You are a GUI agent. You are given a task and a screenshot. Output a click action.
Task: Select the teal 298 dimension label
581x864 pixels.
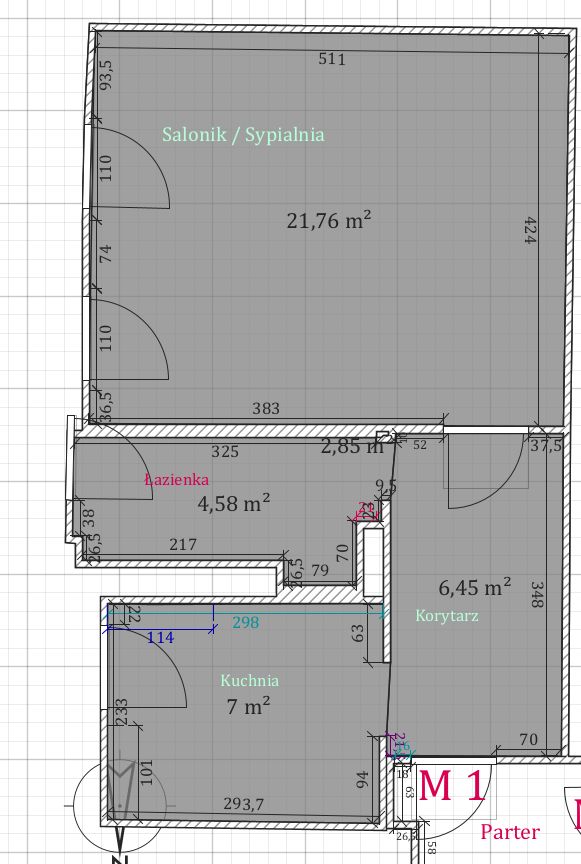[245, 623]
